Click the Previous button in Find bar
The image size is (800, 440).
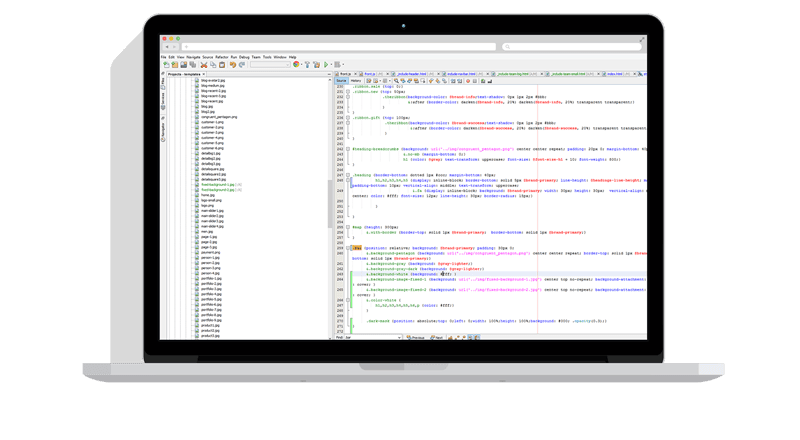click(416, 337)
